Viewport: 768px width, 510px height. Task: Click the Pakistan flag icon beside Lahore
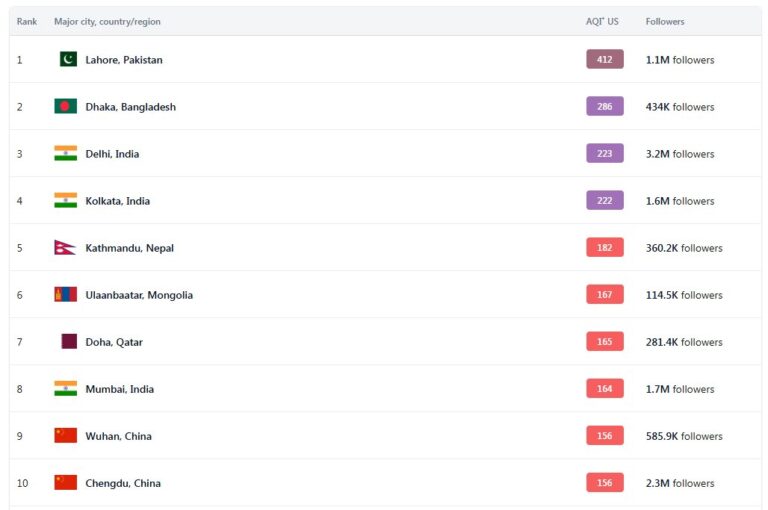coord(68,59)
